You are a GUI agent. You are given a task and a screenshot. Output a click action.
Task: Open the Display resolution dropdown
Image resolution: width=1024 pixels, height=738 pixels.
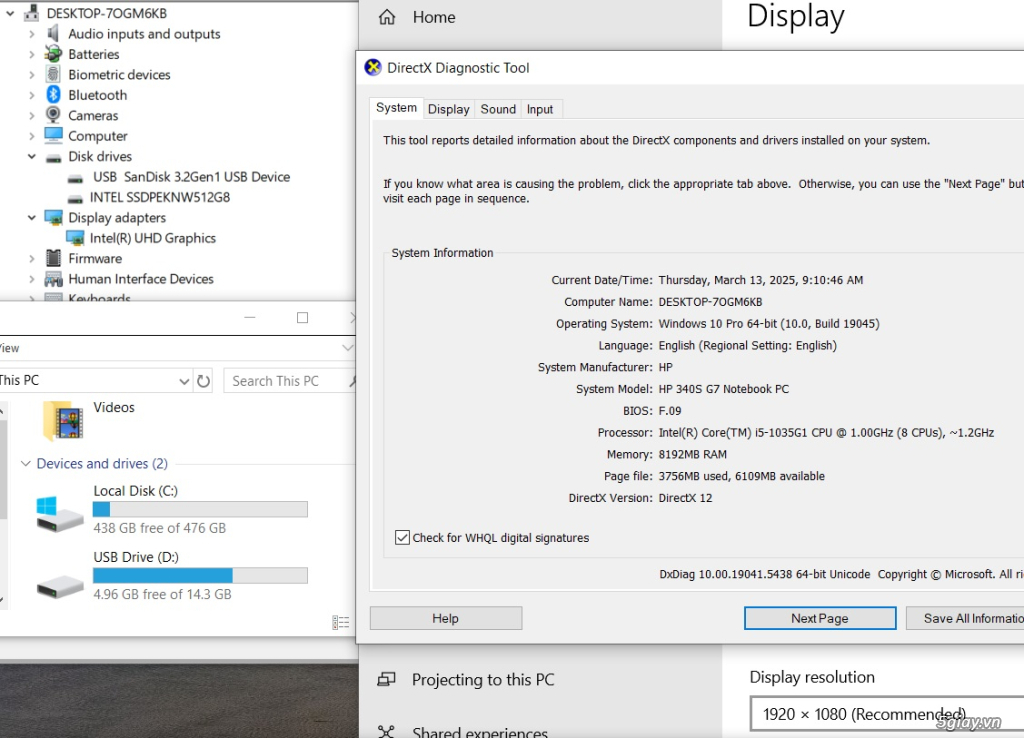tap(887, 714)
